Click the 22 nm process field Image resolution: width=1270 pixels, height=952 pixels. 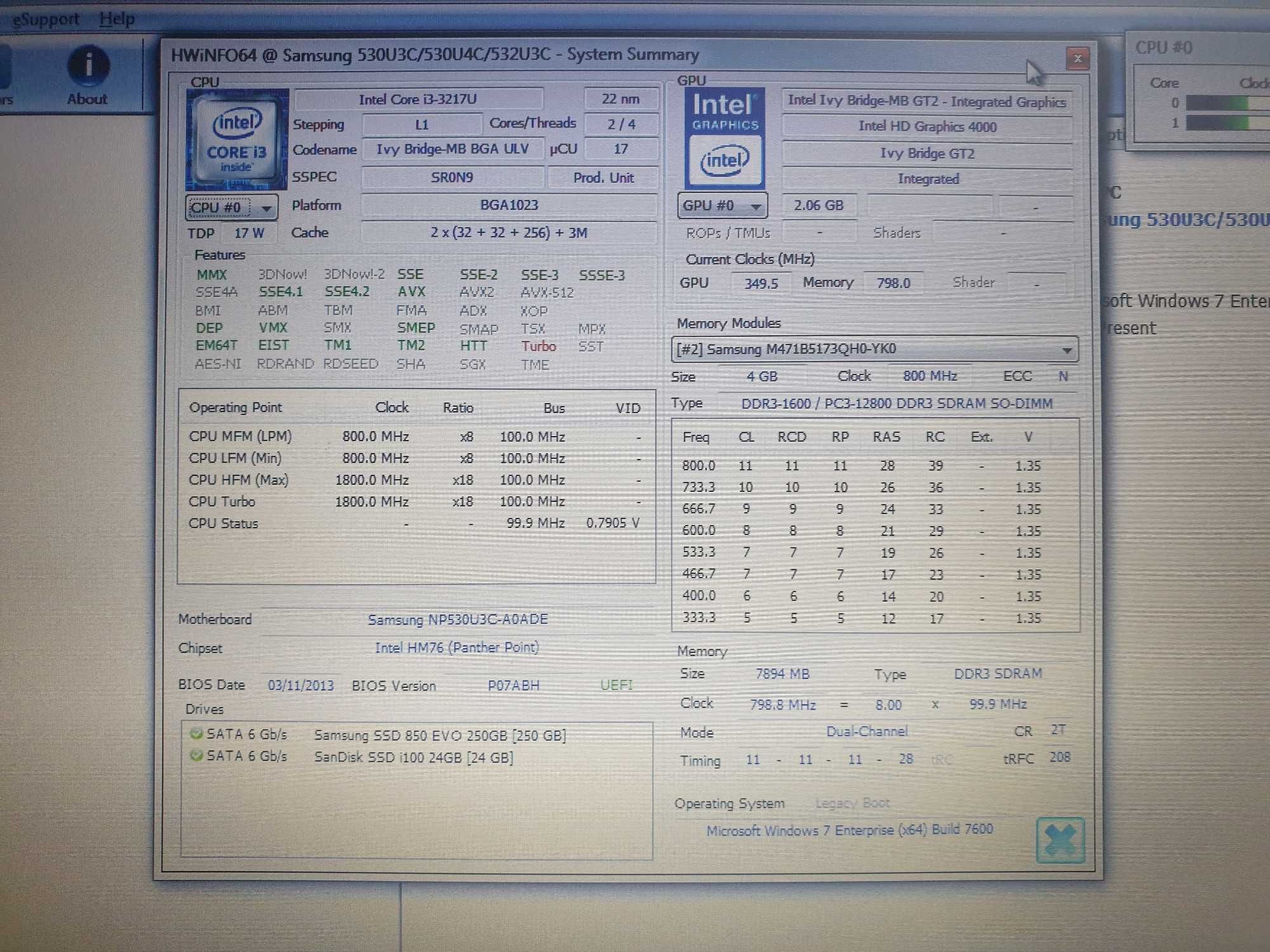tap(620, 99)
